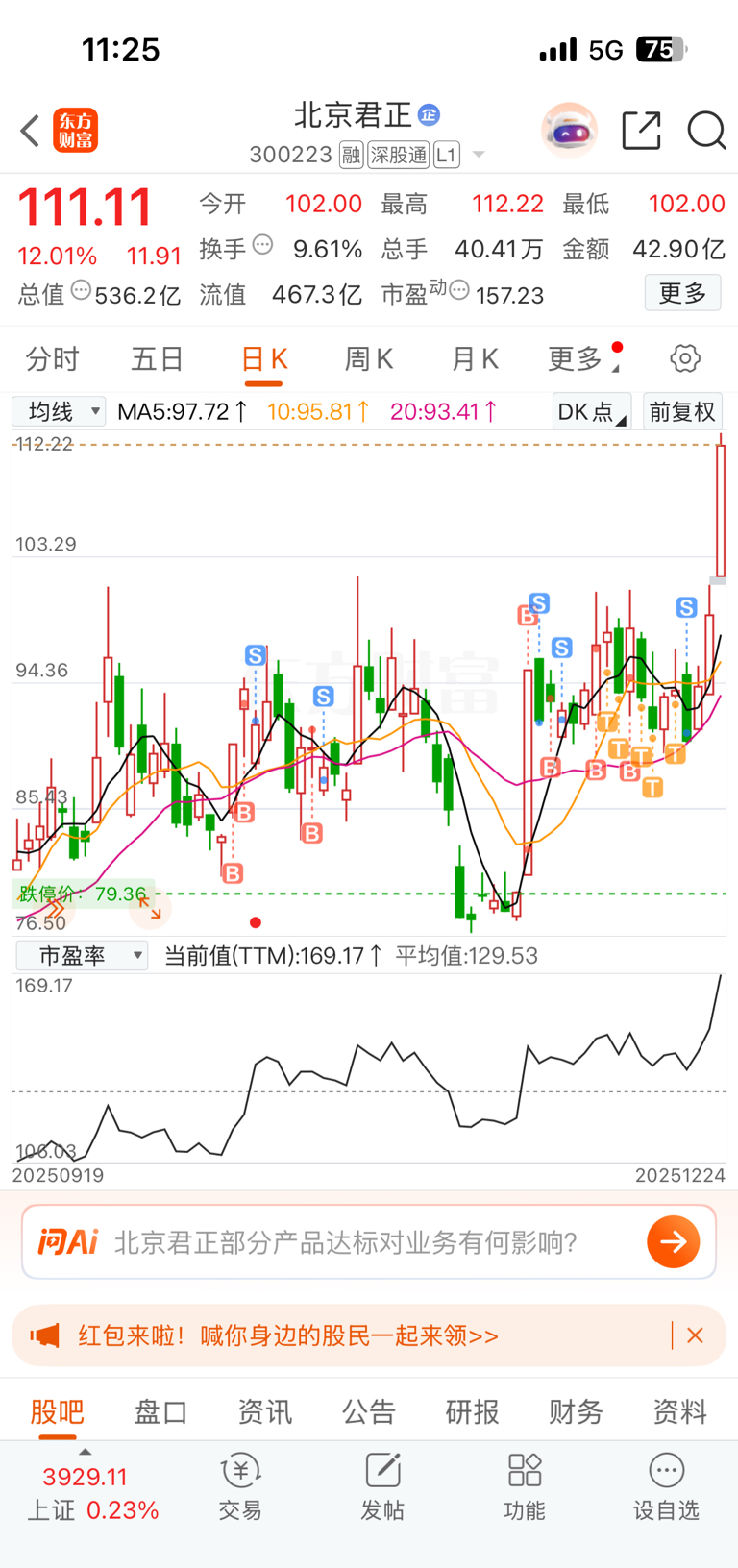
Task: Expand the 上证 index ticker arrow
Action: pyautogui.click(x=85, y=1452)
